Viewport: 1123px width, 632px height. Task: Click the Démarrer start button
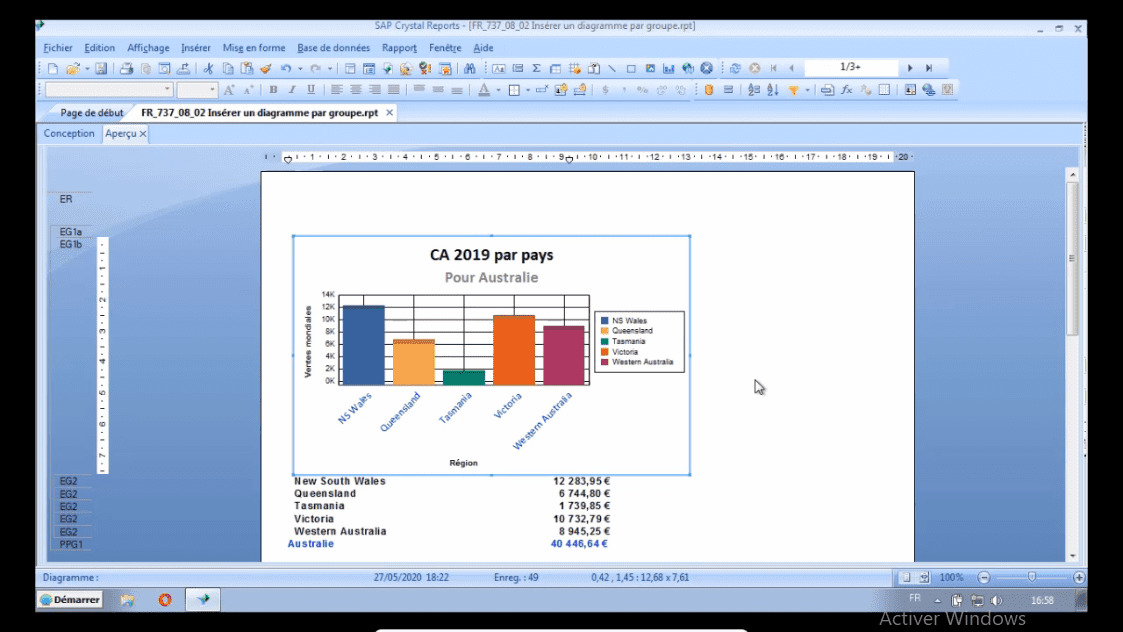coord(70,600)
